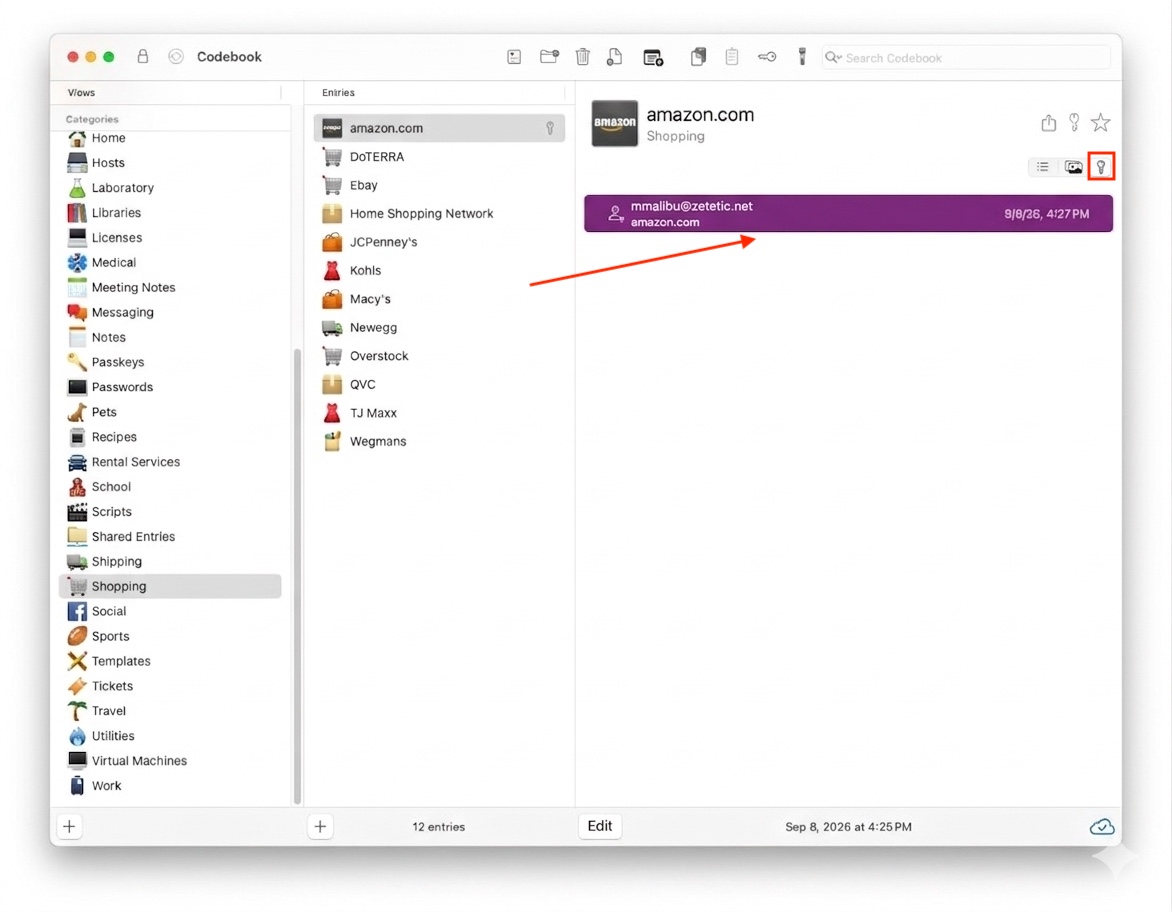
Task: Switch to the list fields view
Action: coord(1043,167)
